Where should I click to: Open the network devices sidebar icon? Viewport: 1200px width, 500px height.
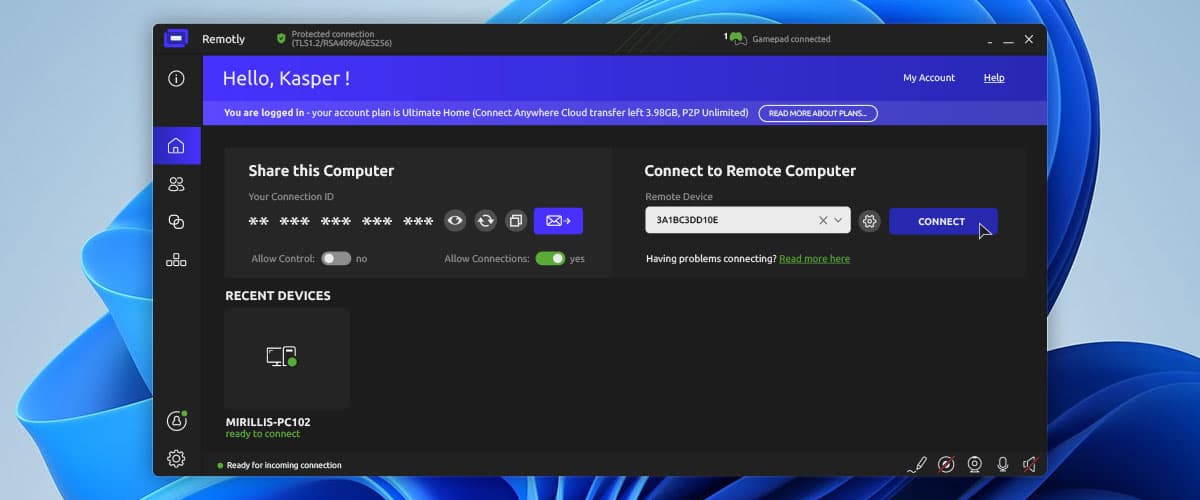pyautogui.click(x=176, y=260)
